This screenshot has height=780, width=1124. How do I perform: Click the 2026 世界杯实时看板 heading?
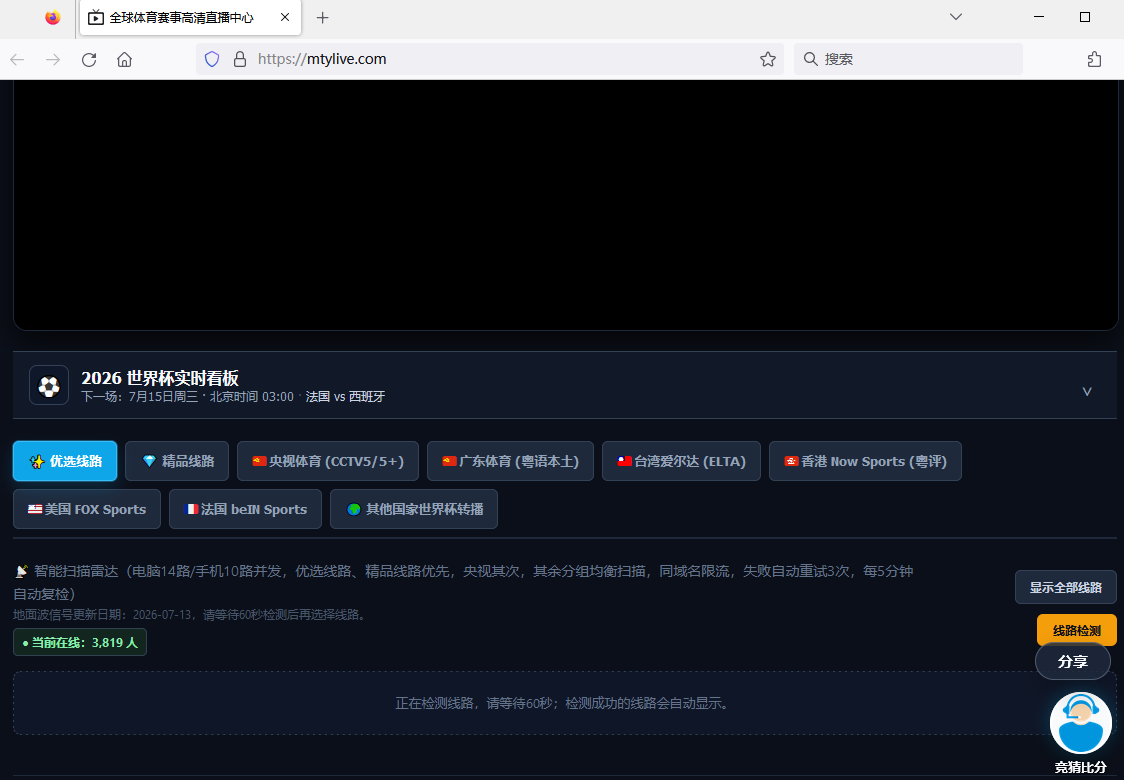[x=160, y=378]
